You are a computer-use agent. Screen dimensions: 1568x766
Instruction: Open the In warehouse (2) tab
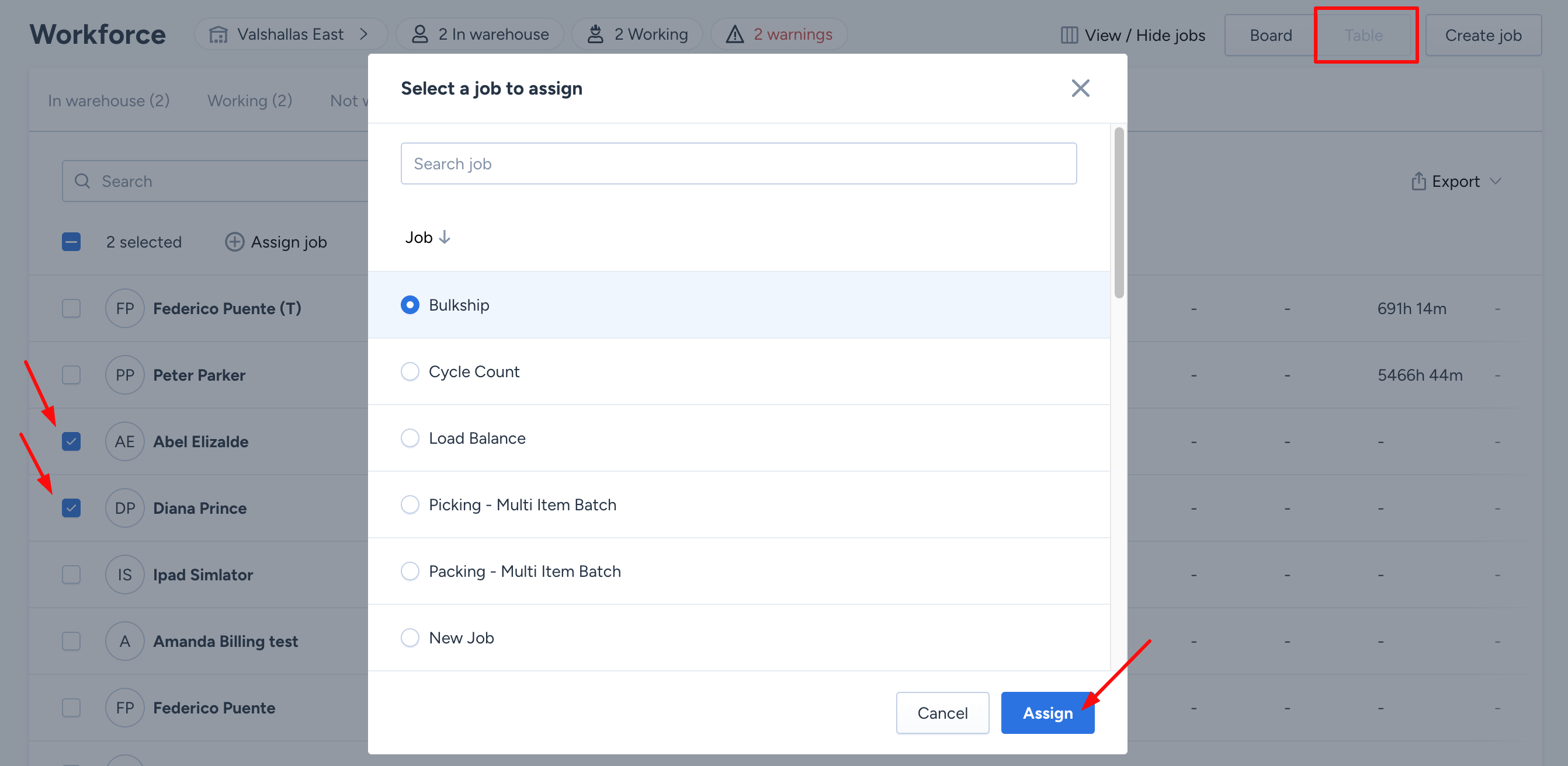tap(109, 100)
